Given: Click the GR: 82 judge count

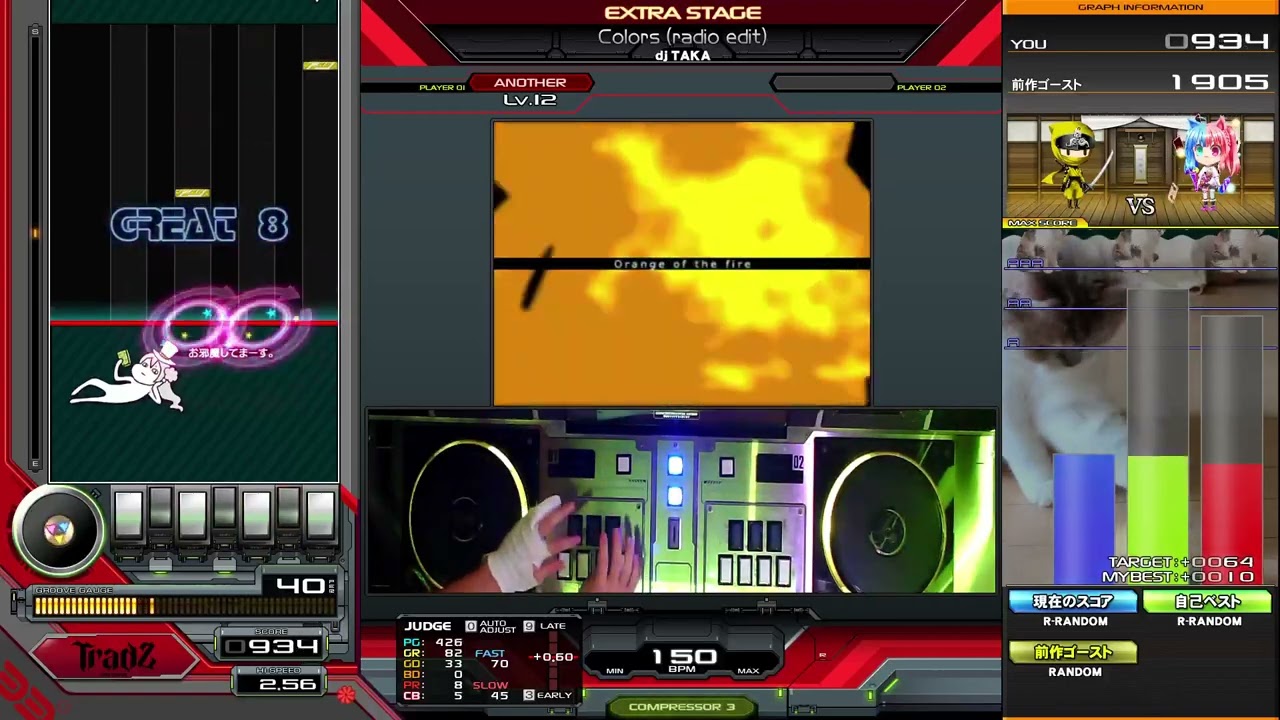Looking at the screenshot, I should [433, 653].
